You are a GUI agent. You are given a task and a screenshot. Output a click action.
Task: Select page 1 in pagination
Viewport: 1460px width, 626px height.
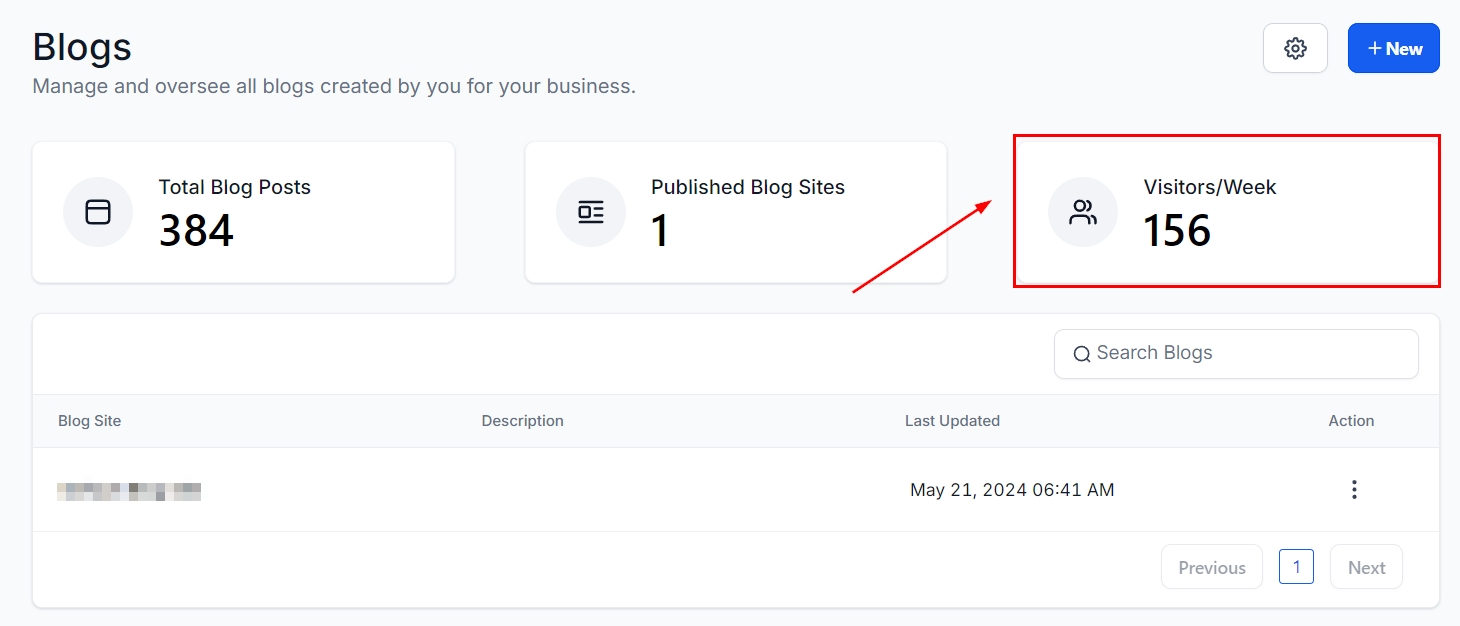coord(1296,567)
